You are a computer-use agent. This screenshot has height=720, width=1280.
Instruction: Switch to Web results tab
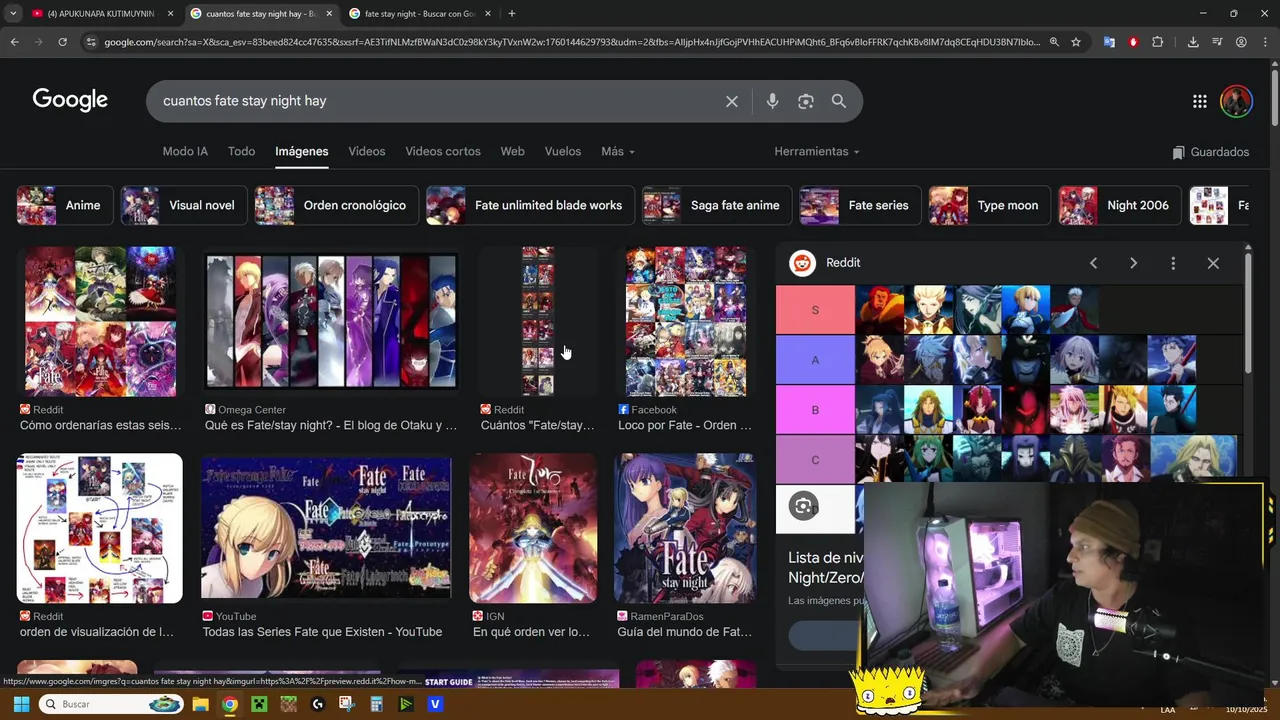(512, 151)
